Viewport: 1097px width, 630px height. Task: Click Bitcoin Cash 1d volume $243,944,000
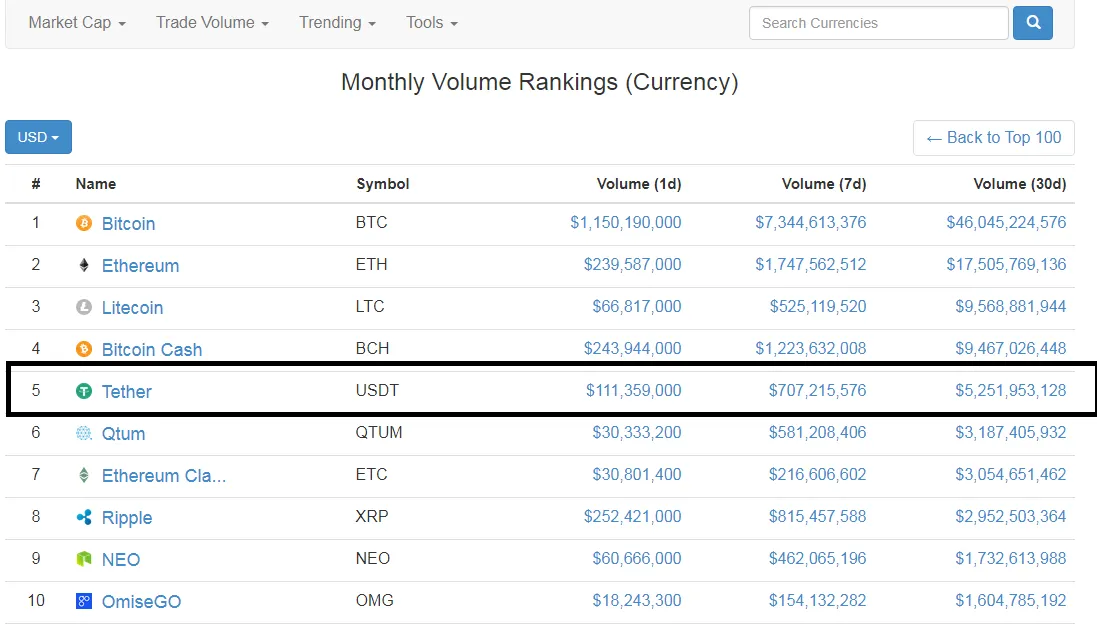(632, 349)
